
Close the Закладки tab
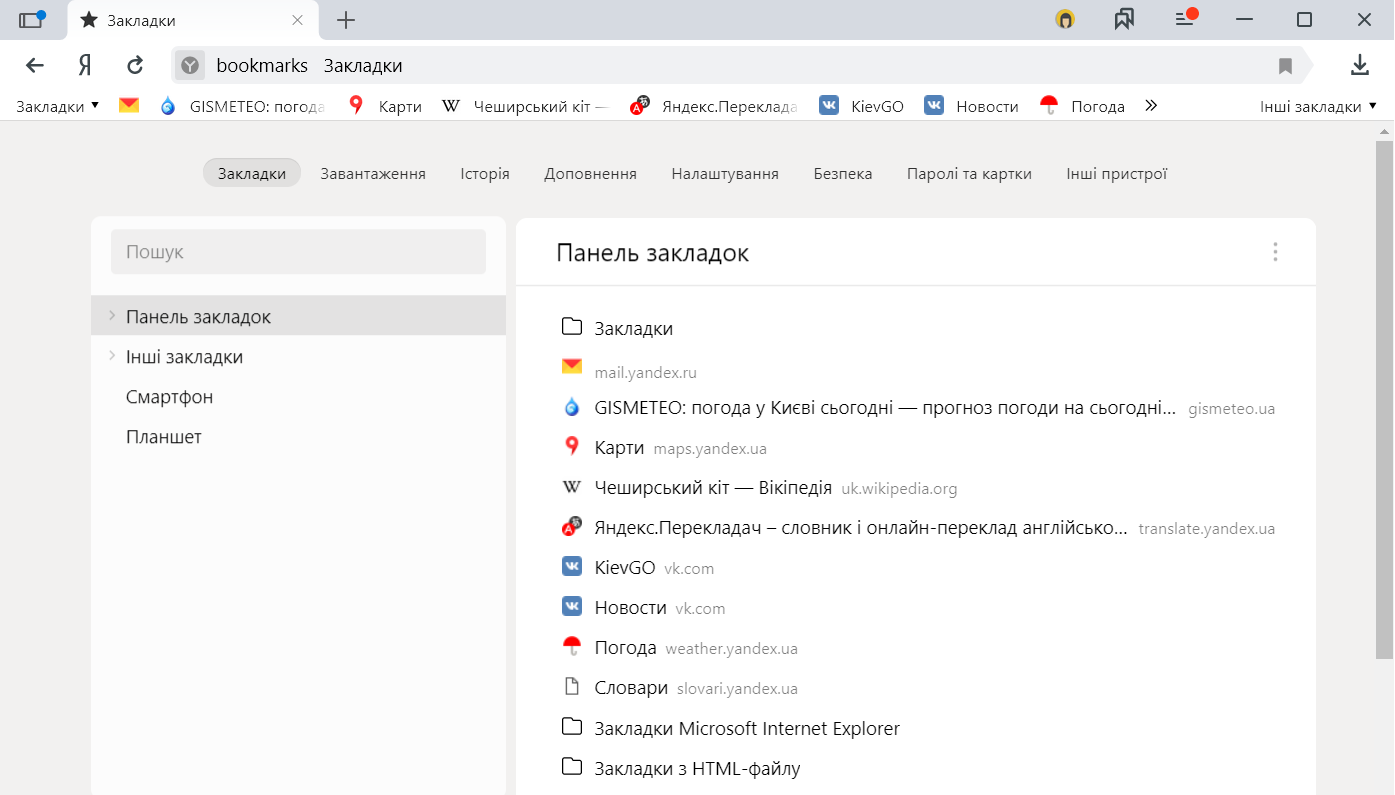click(297, 20)
